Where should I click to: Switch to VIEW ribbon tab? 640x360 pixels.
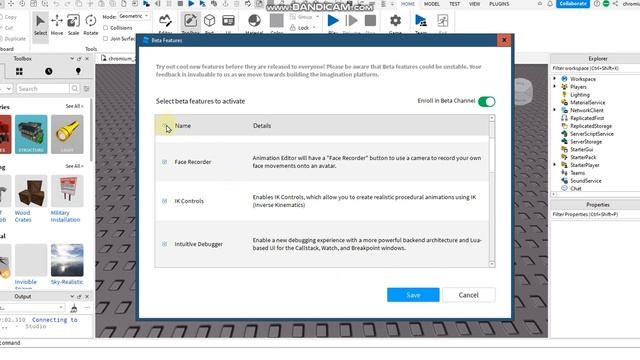pyautogui.click(x=474, y=4)
